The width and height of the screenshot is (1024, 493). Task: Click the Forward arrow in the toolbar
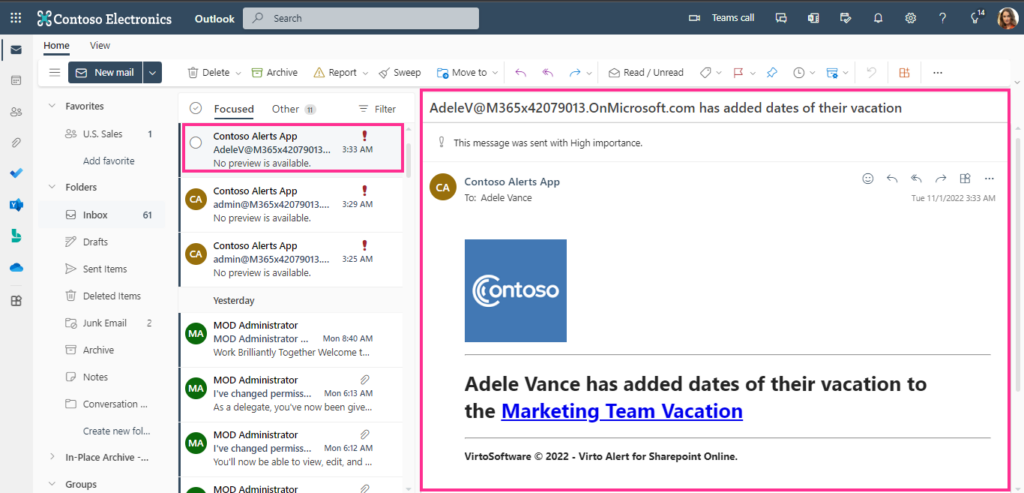(x=575, y=72)
